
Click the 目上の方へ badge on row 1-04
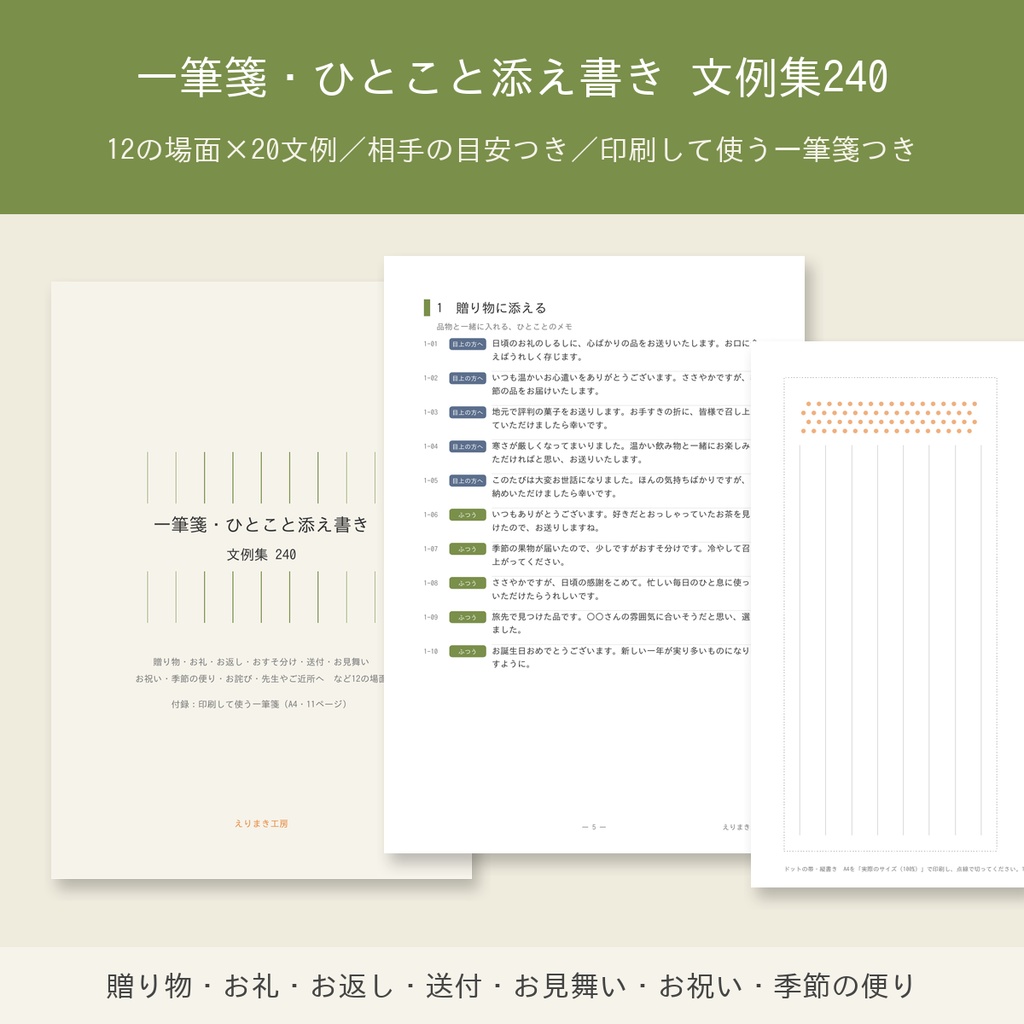(x=468, y=447)
